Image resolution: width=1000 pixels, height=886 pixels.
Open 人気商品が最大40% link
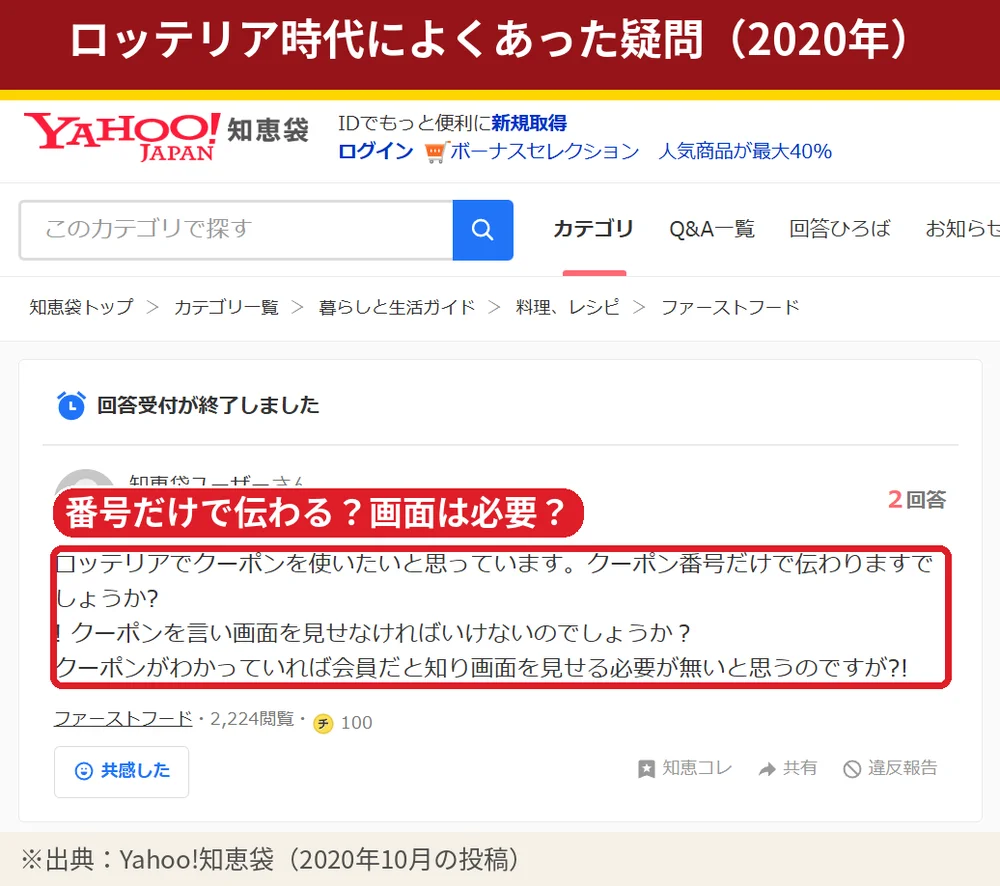click(x=745, y=151)
